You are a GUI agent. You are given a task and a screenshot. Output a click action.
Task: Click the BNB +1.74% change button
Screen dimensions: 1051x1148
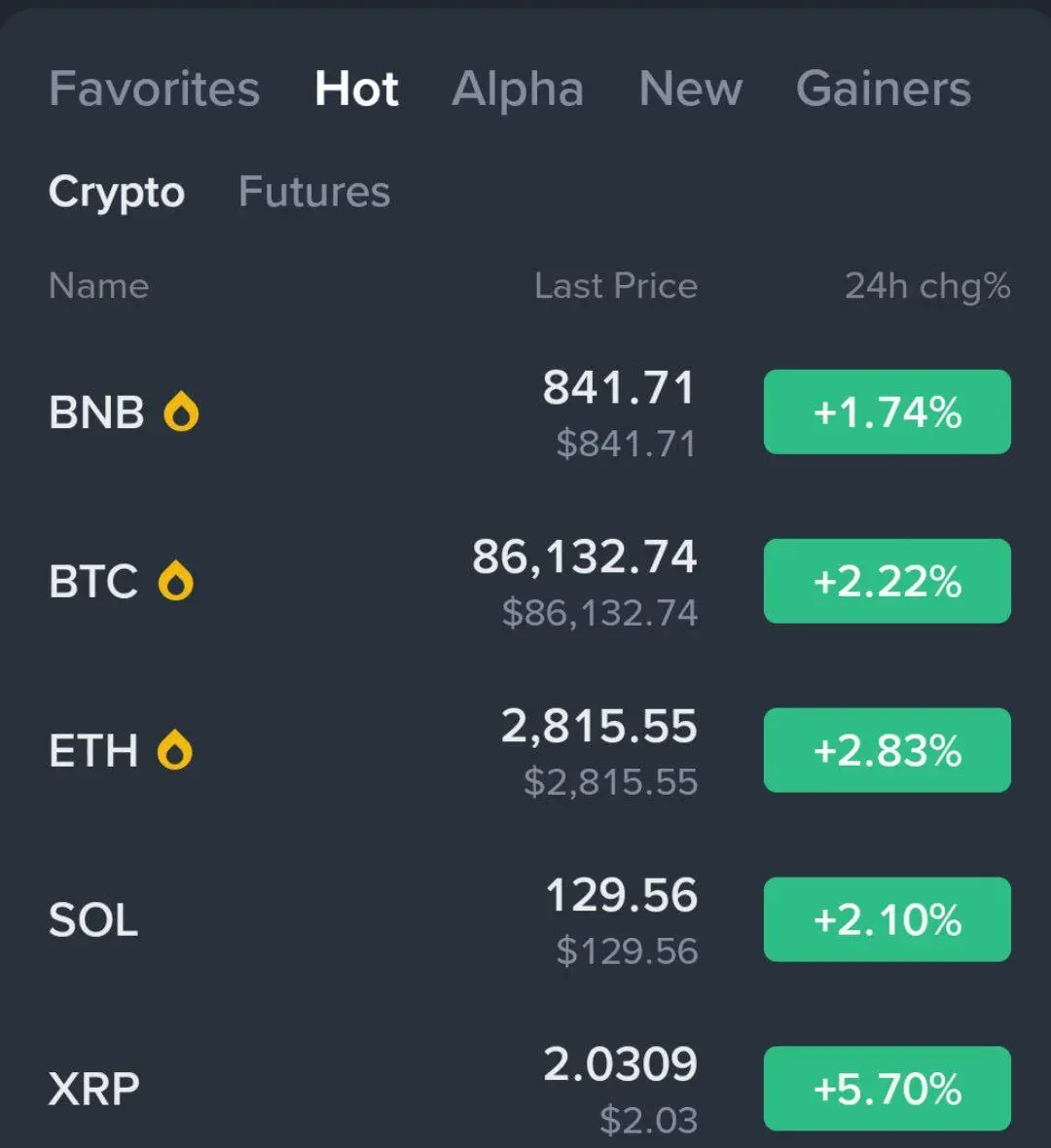click(x=887, y=412)
